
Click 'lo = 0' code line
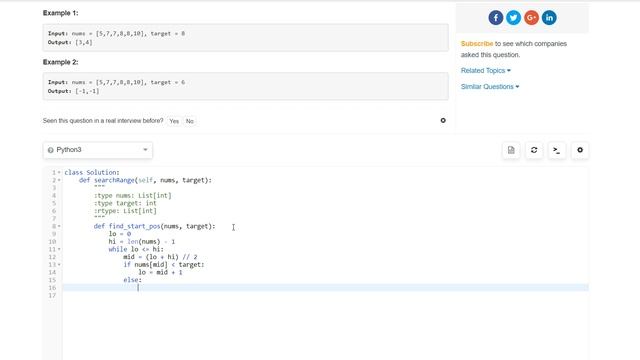pyautogui.click(x=120, y=234)
